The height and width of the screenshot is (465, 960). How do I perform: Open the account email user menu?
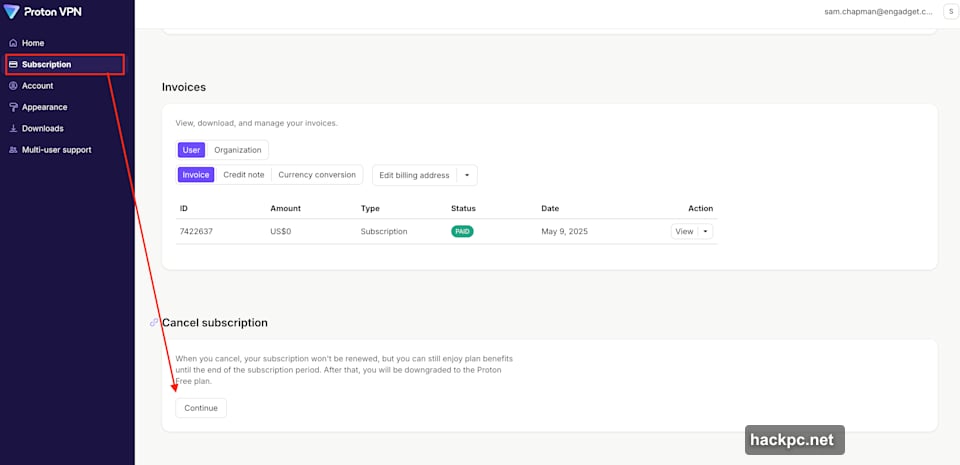point(879,12)
